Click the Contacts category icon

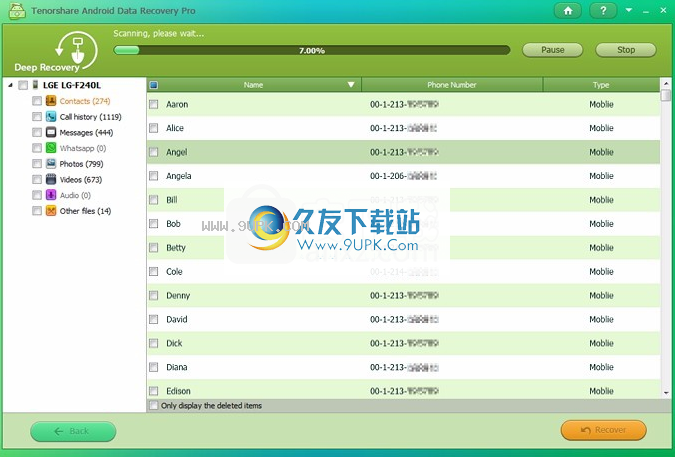pyautogui.click(x=51, y=101)
